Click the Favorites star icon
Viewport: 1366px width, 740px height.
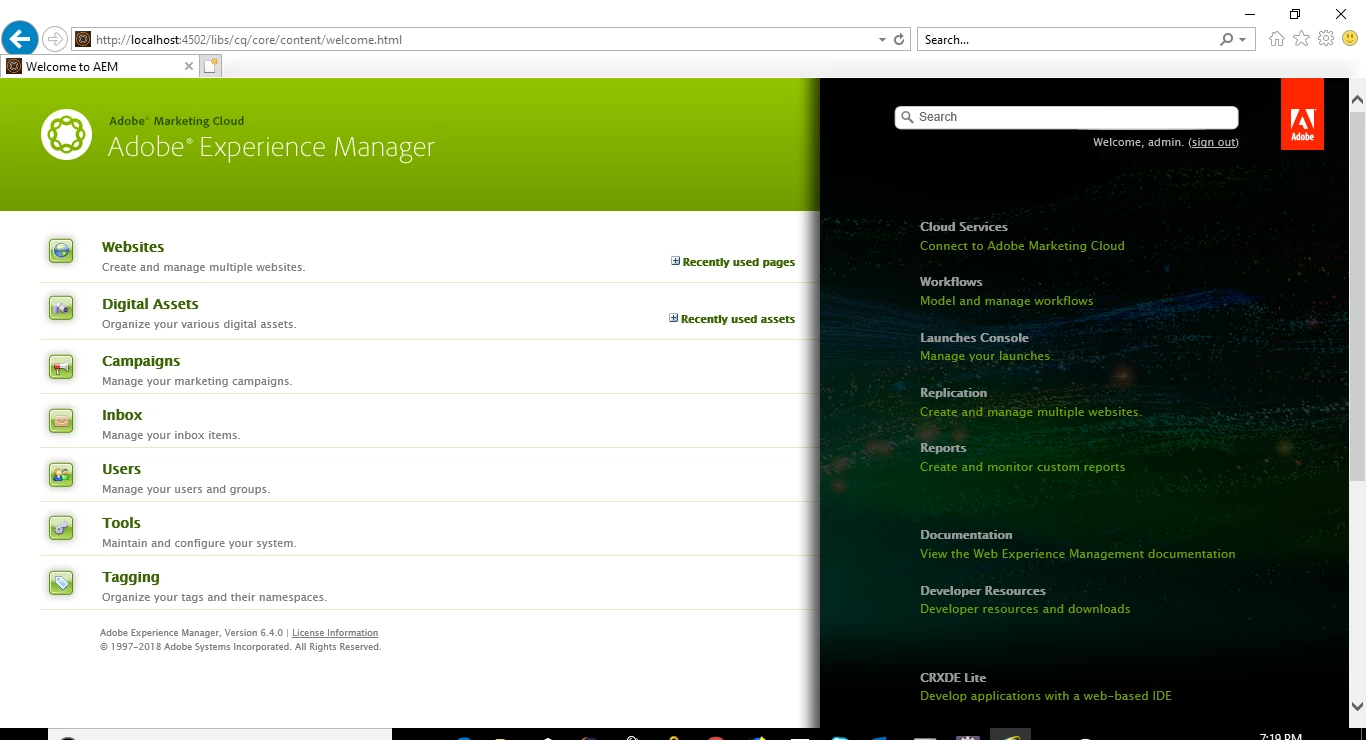pos(1301,39)
